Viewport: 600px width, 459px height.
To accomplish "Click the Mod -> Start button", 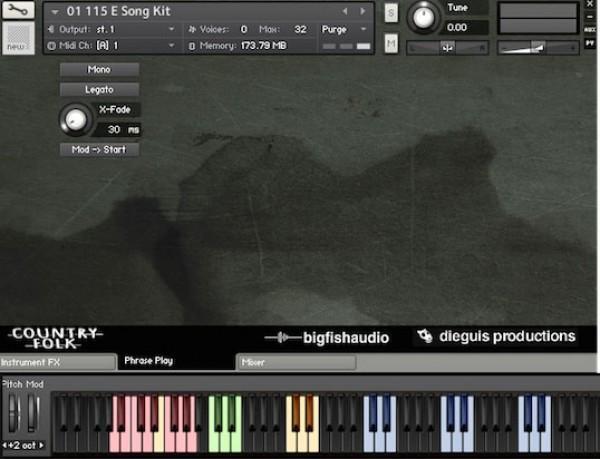I will [x=99, y=150].
